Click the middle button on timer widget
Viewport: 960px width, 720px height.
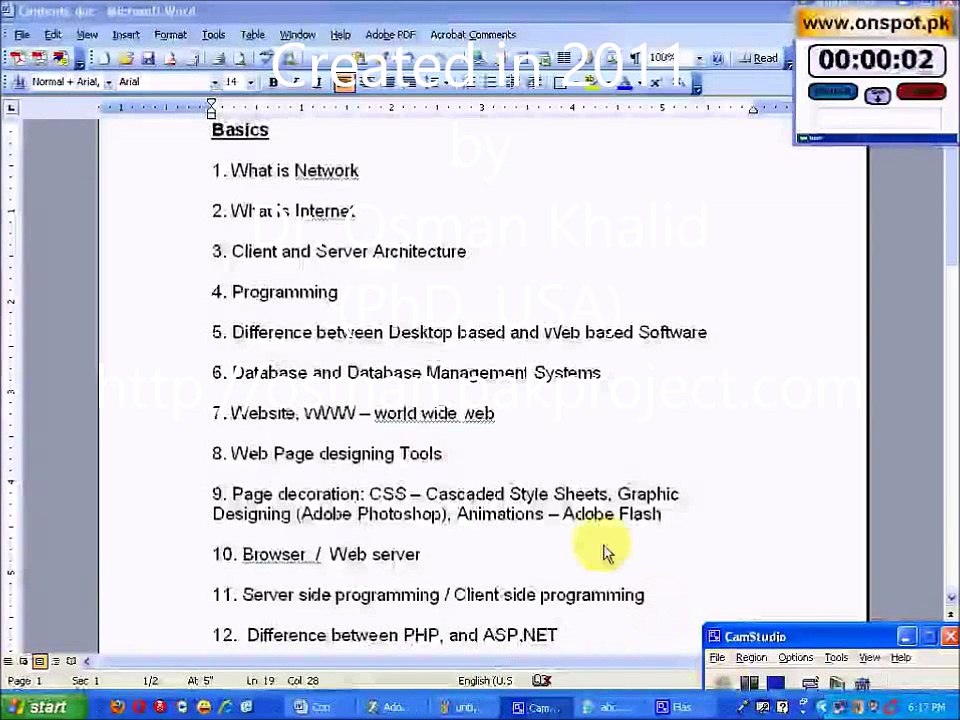point(877,95)
